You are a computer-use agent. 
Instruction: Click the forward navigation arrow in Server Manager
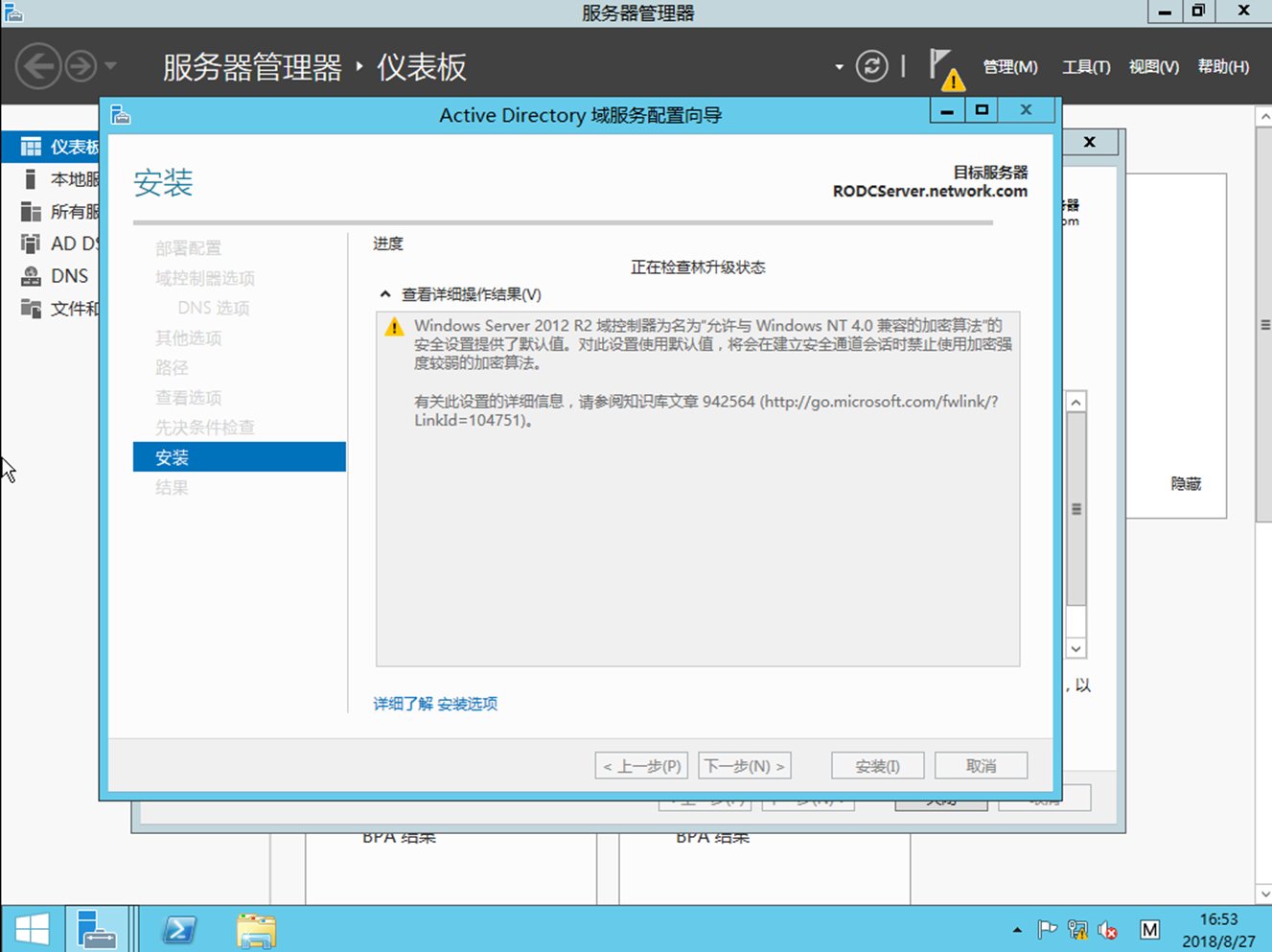81,66
